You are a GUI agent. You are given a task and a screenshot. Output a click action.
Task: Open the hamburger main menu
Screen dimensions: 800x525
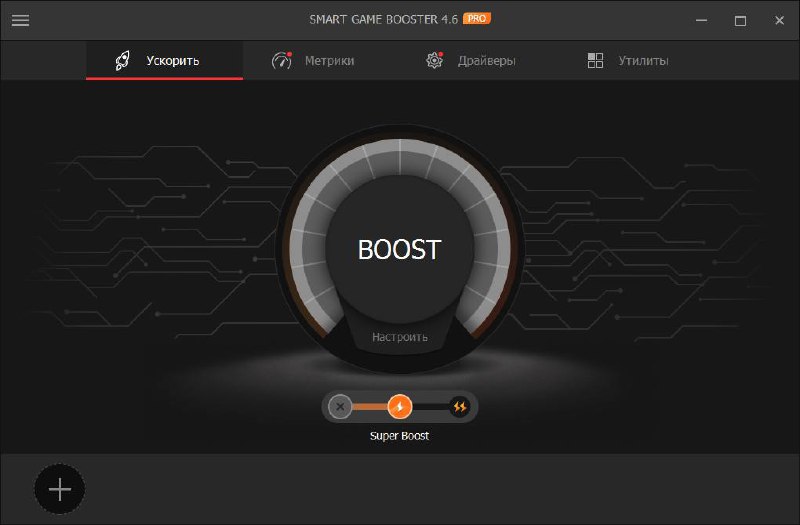pos(20,20)
